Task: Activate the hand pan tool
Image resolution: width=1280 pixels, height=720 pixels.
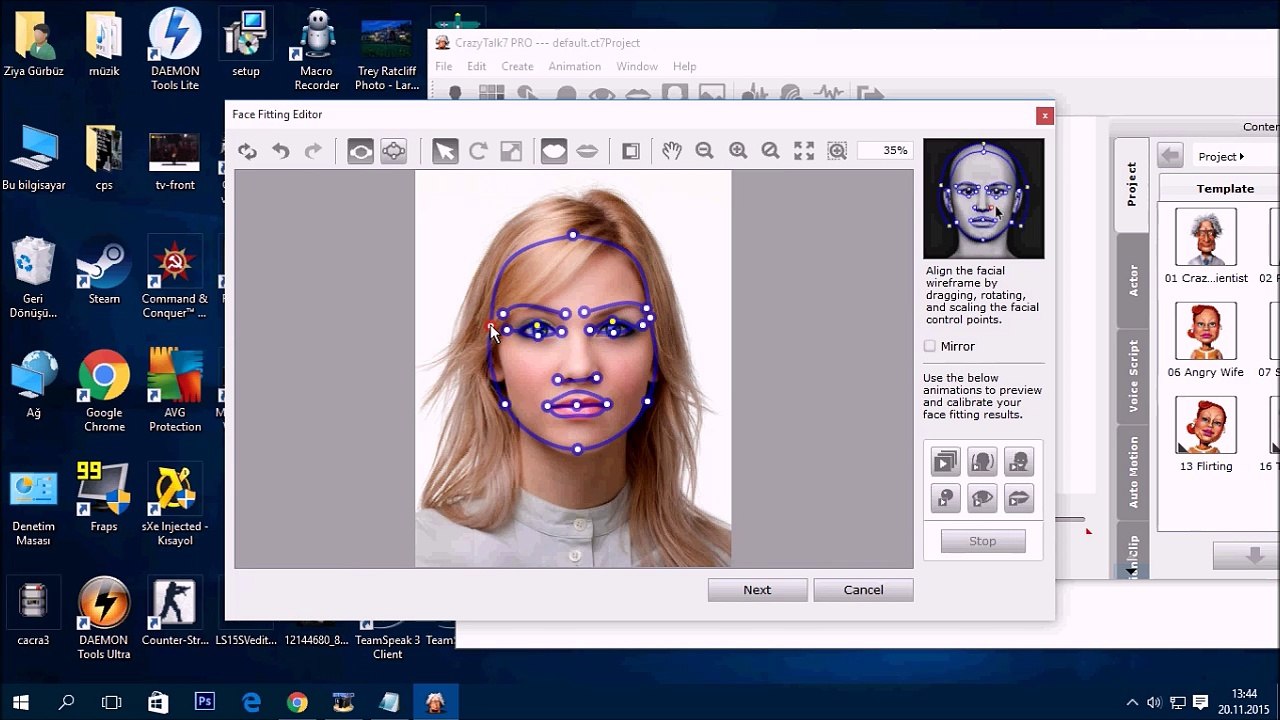Action: (671, 151)
